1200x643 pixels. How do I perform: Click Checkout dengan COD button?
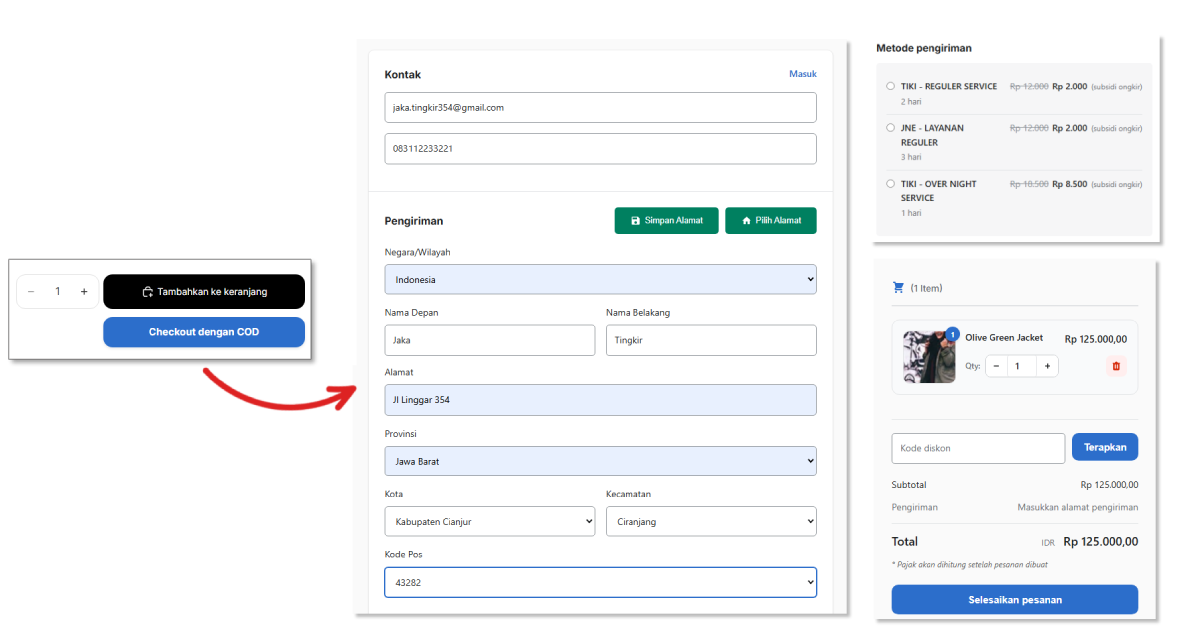point(204,332)
